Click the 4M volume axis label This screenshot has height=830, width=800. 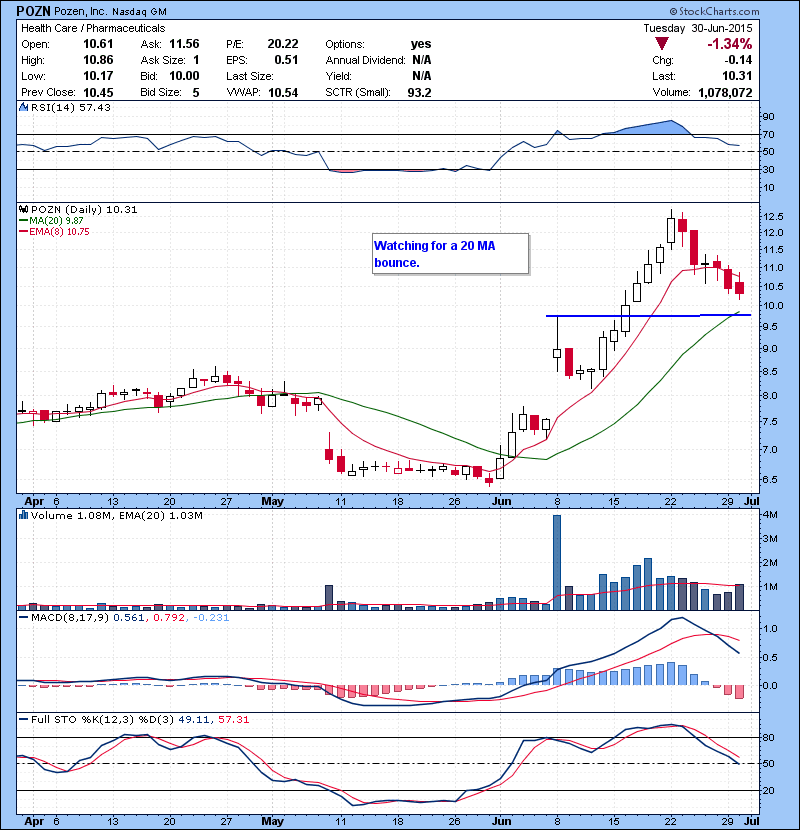pyautogui.click(x=770, y=515)
